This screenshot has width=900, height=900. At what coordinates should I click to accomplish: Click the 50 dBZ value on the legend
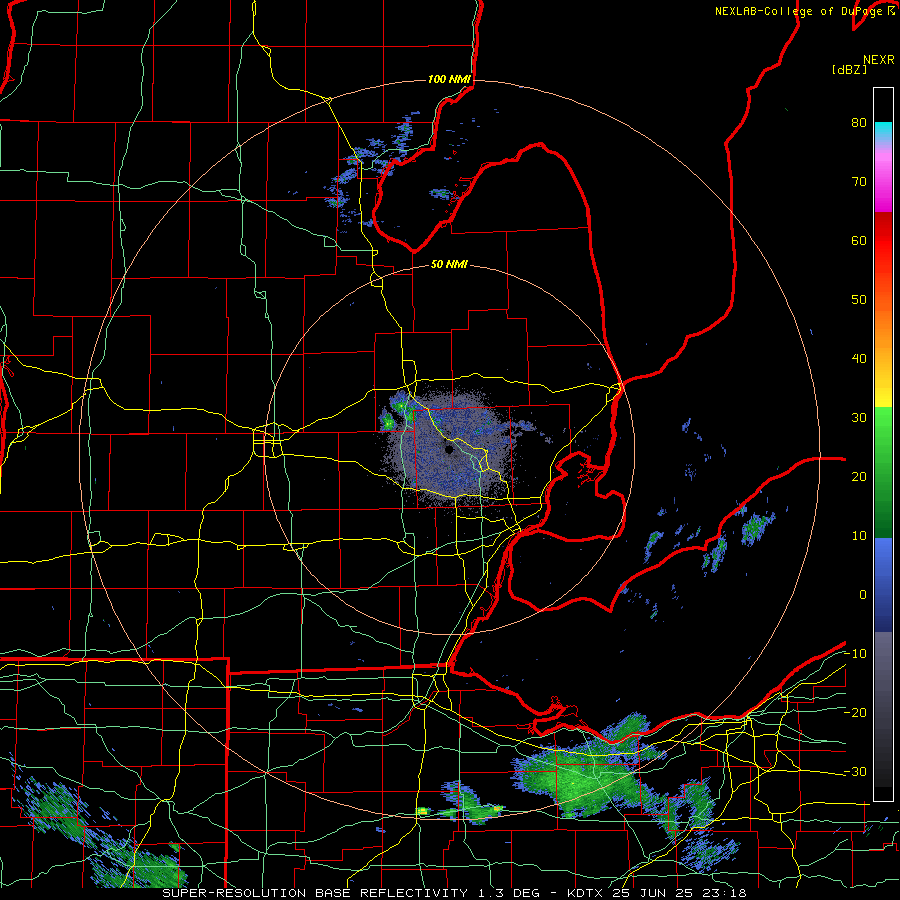[x=859, y=300]
